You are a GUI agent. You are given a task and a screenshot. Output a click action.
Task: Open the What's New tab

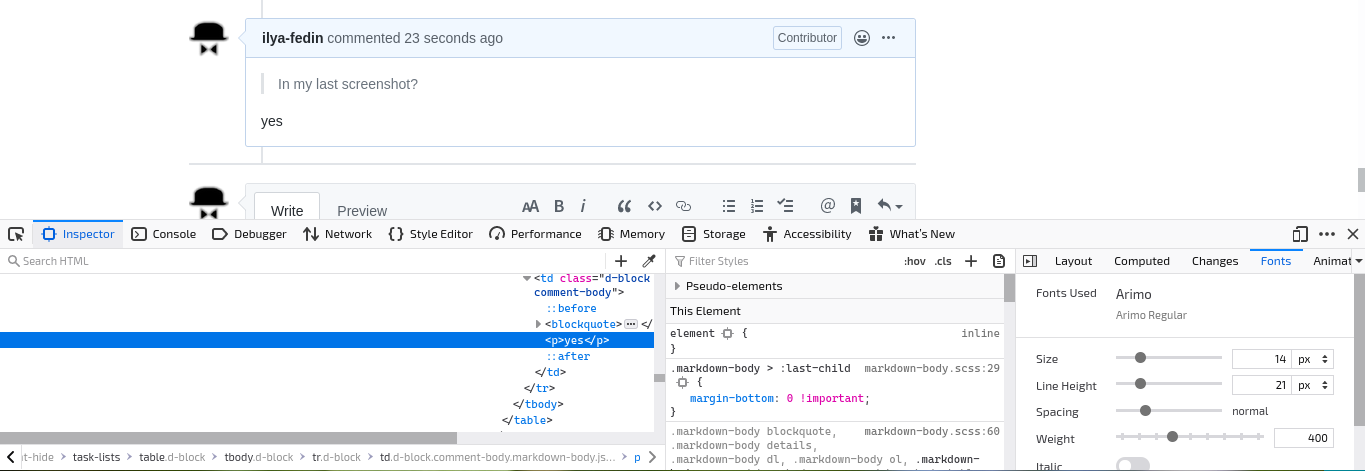click(911, 234)
